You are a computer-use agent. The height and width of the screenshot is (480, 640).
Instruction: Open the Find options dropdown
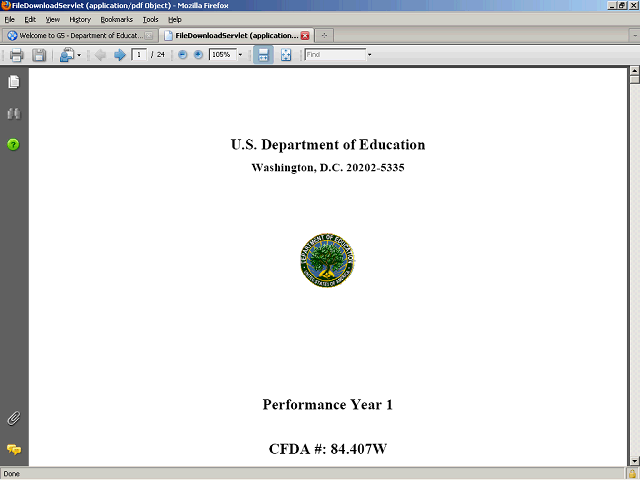(369, 55)
